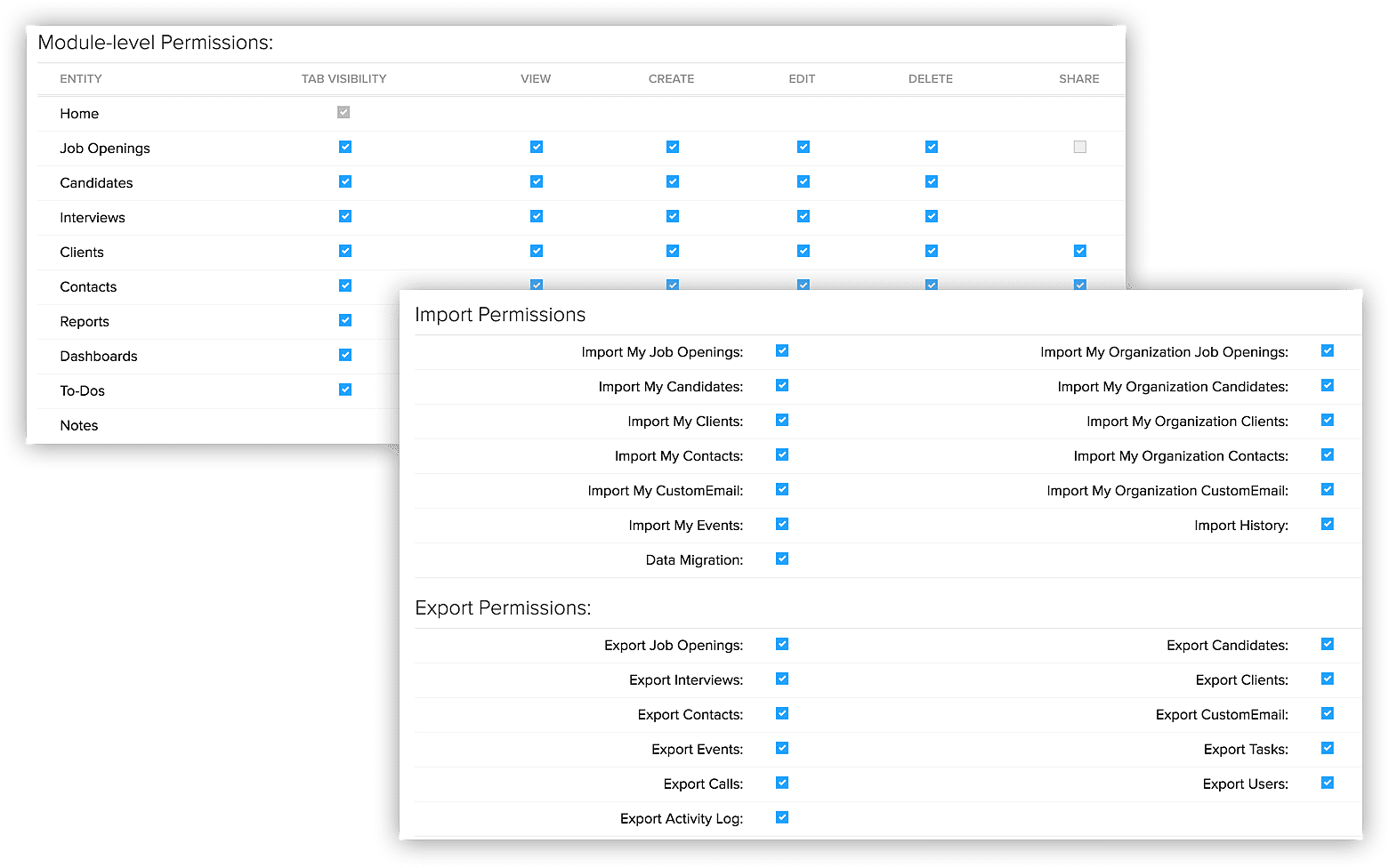The height and width of the screenshot is (868, 1389).
Task: Toggle Import My Job Openings checkbox
Action: click(x=782, y=350)
